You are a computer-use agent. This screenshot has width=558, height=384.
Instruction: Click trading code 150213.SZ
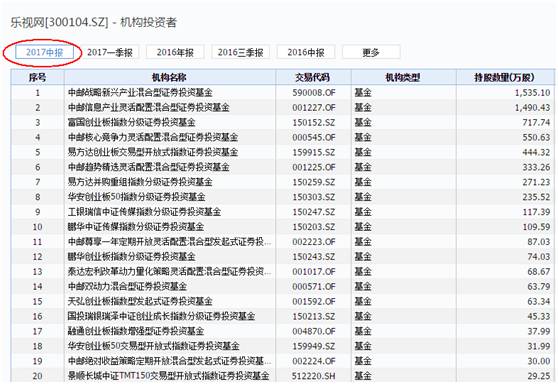[x=314, y=316]
